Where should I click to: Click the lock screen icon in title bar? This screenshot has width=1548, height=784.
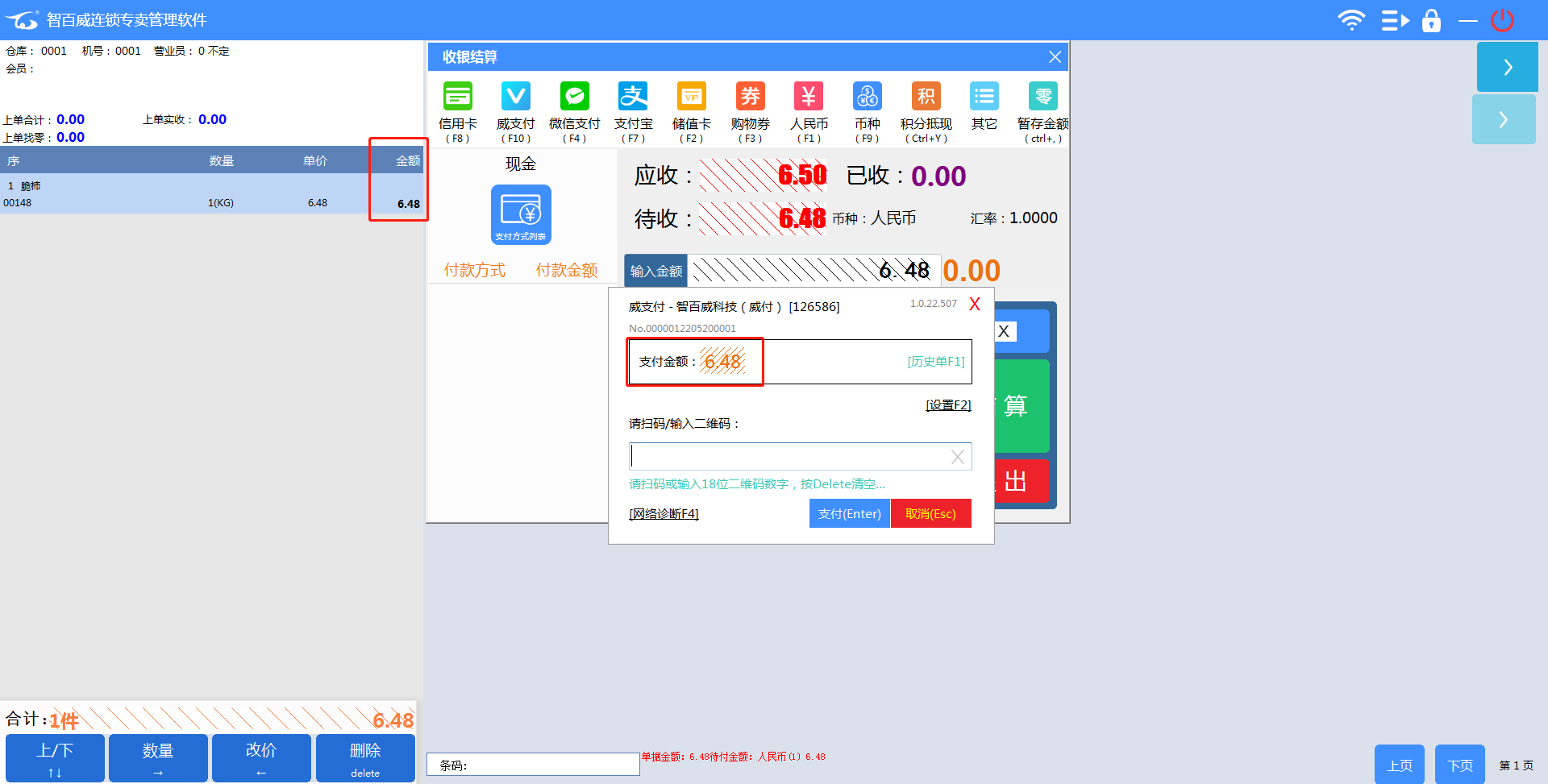(x=1431, y=20)
